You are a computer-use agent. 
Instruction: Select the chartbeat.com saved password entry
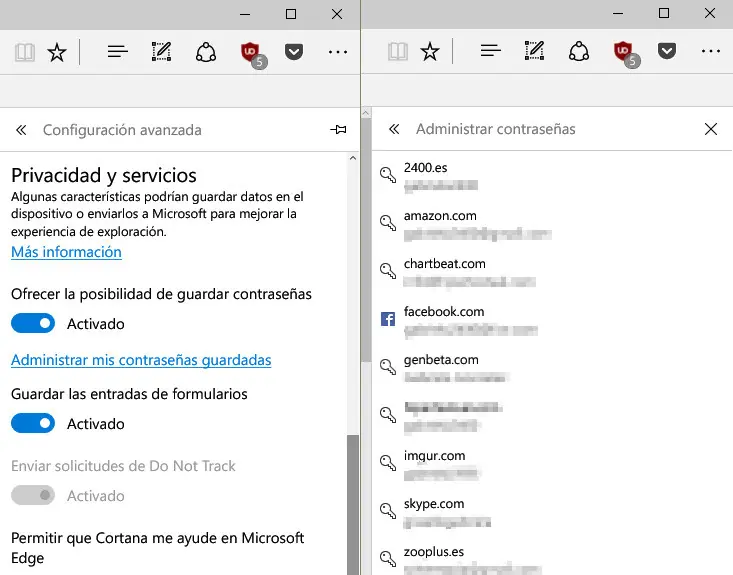pyautogui.click(x=552, y=272)
